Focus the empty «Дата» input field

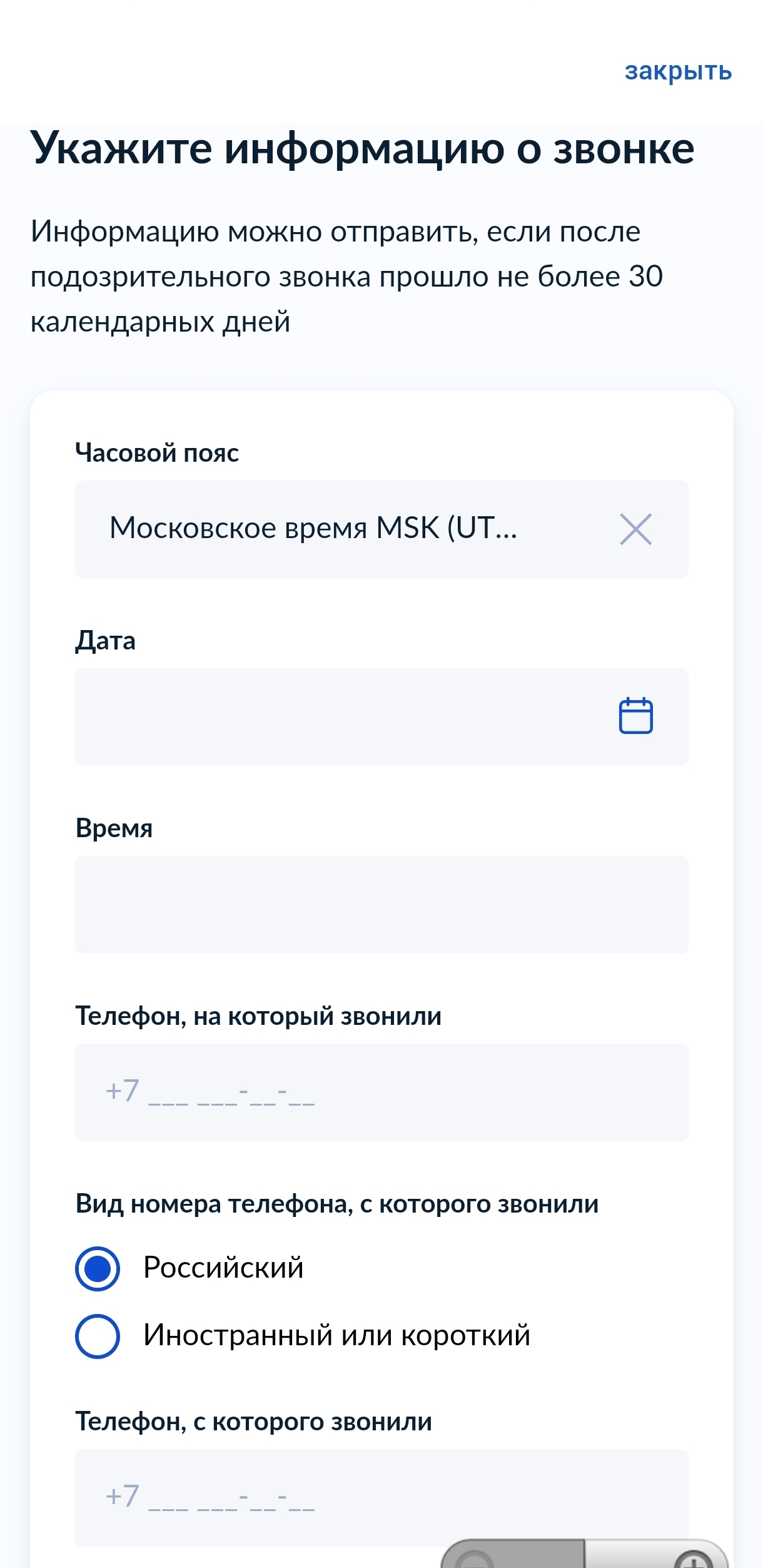coord(338,717)
